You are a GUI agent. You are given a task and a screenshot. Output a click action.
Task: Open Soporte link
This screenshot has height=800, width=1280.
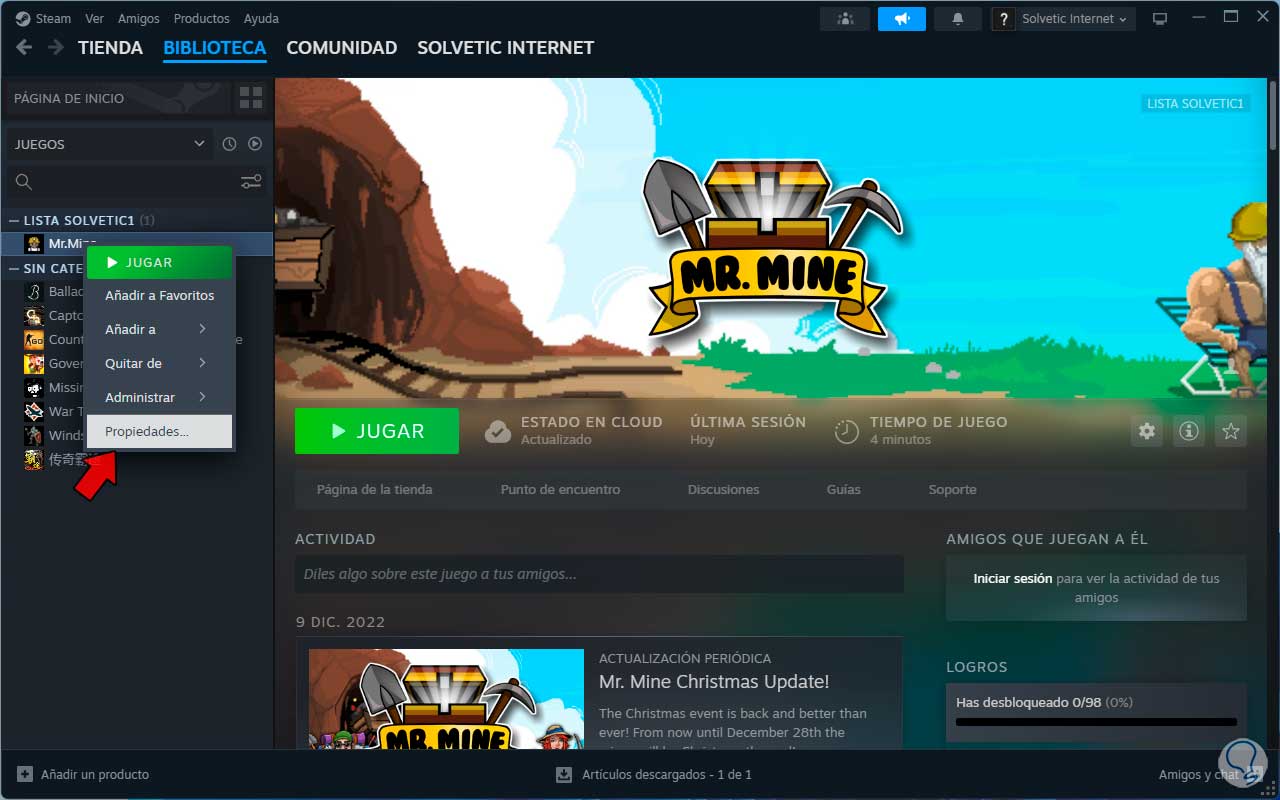952,490
